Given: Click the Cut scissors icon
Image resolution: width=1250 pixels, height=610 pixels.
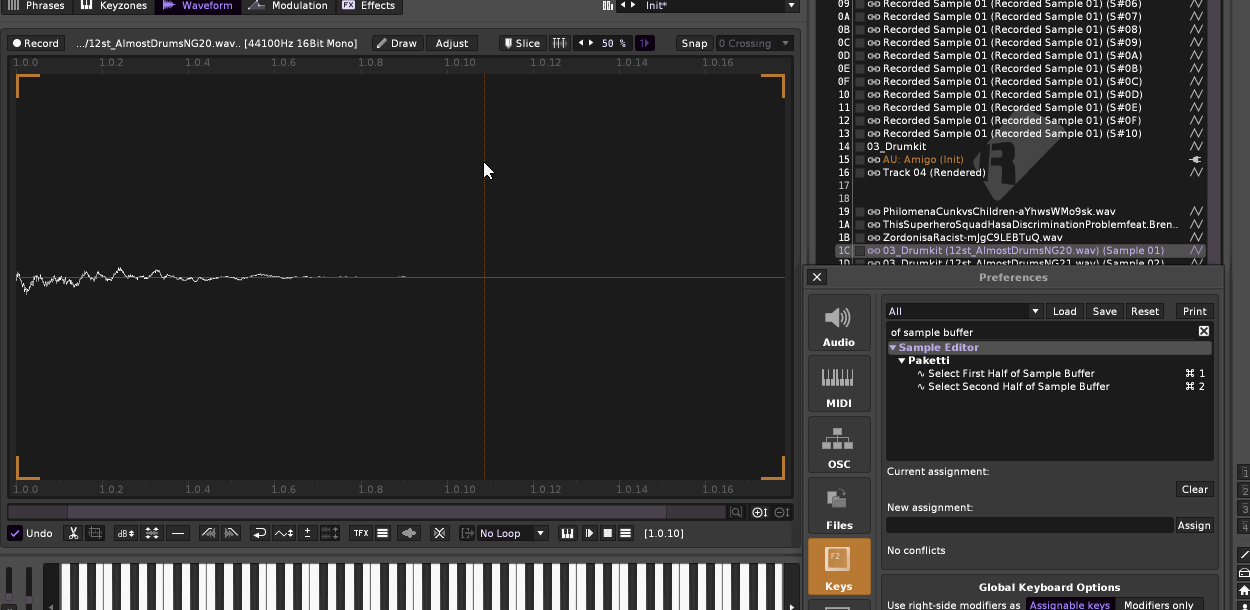Looking at the screenshot, I should [x=73, y=534].
